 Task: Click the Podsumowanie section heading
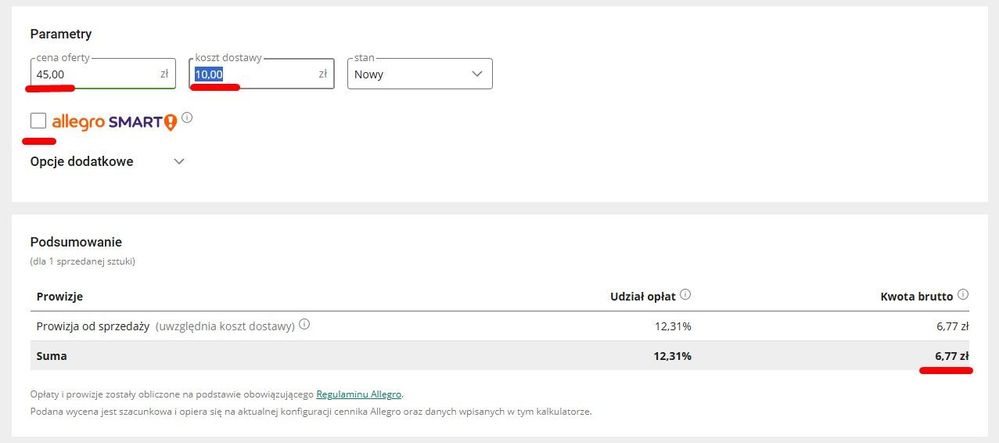76,242
